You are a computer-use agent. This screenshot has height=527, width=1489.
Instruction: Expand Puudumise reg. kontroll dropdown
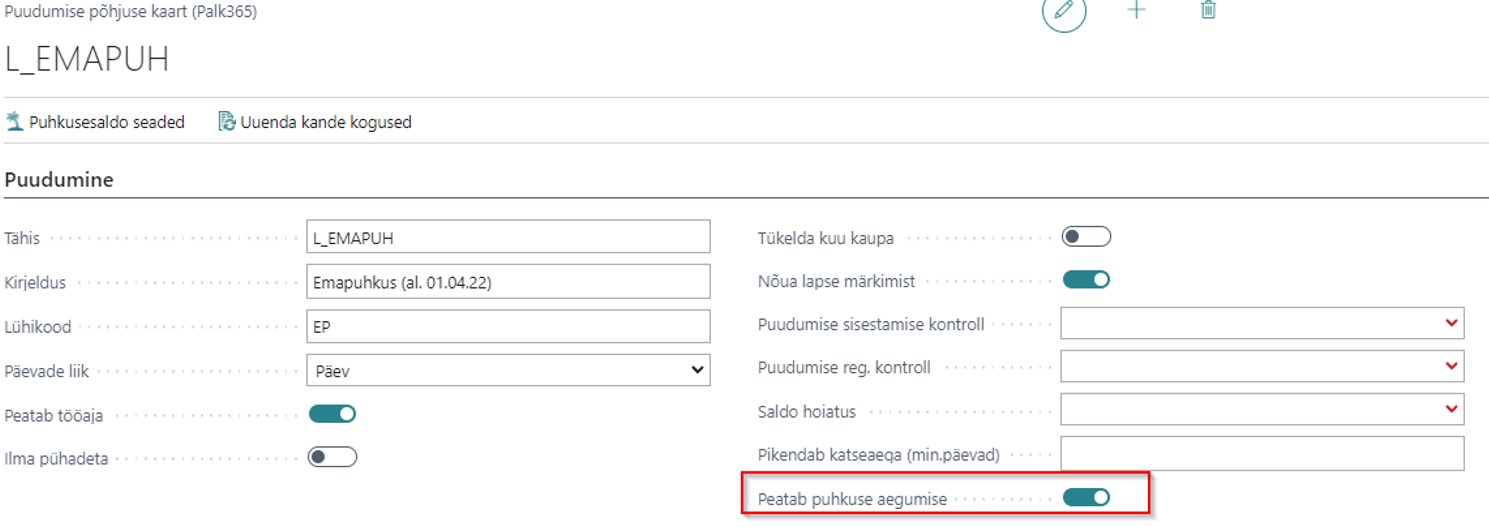(1263, 366)
